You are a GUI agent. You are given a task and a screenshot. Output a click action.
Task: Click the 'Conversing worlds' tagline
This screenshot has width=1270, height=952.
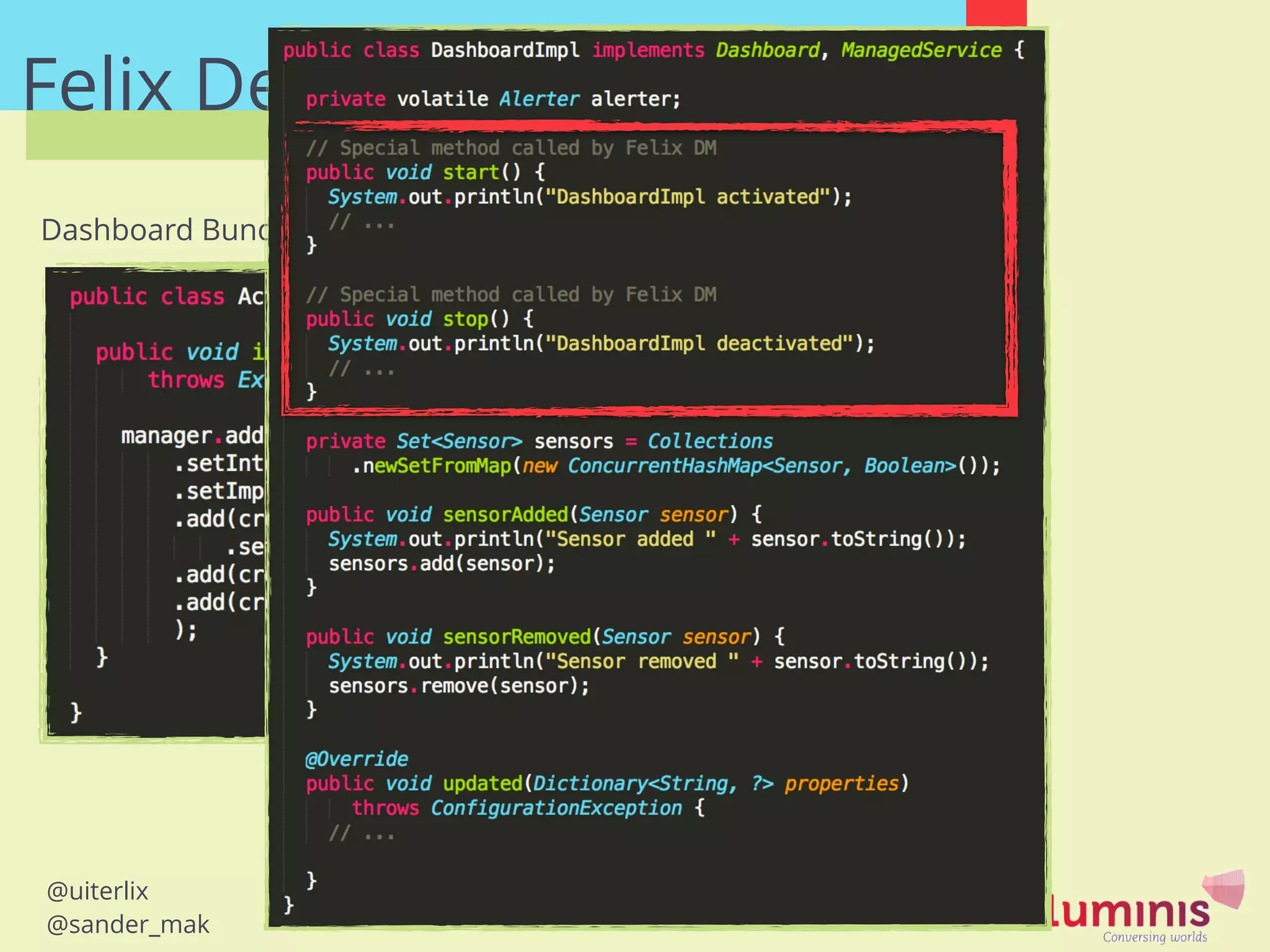tap(1155, 937)
